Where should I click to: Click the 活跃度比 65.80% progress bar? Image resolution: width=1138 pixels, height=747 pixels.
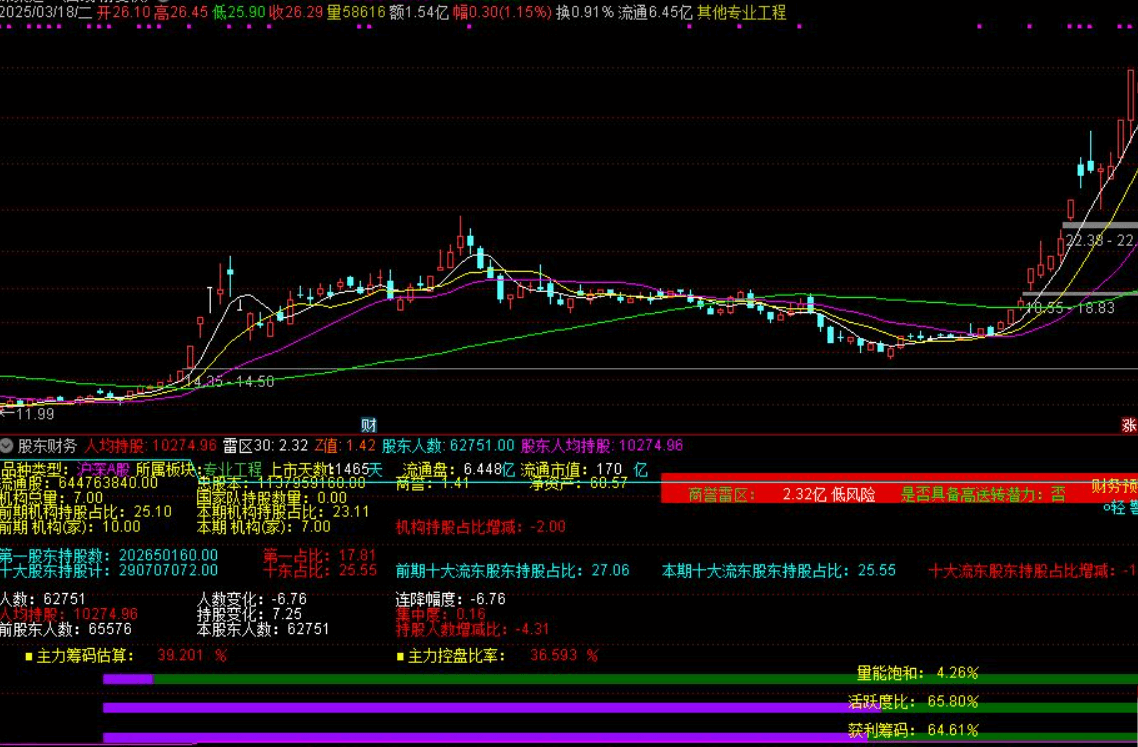click(x=621, y=708)
